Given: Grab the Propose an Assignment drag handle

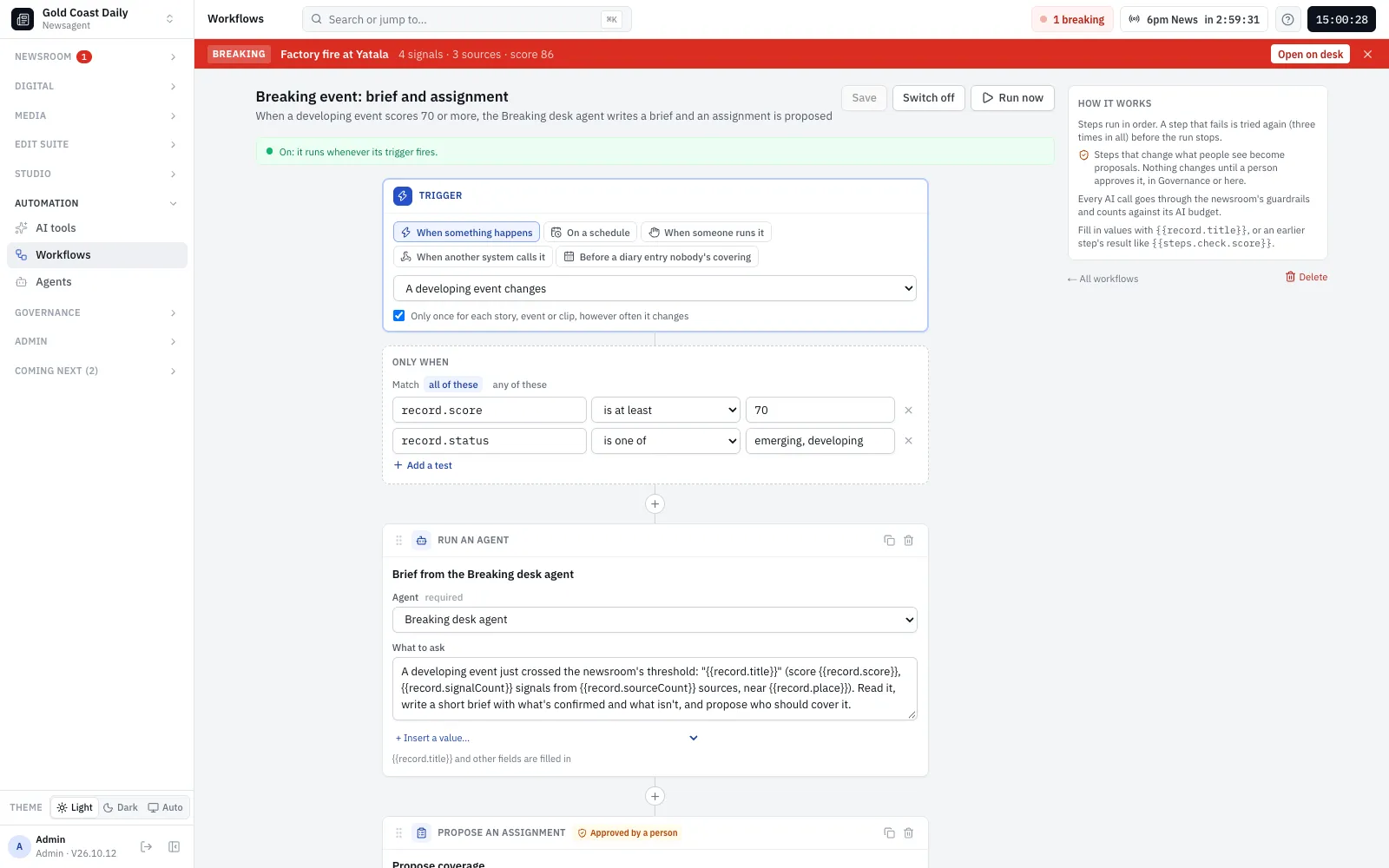Looking at the screenshot, I should 399,832.
